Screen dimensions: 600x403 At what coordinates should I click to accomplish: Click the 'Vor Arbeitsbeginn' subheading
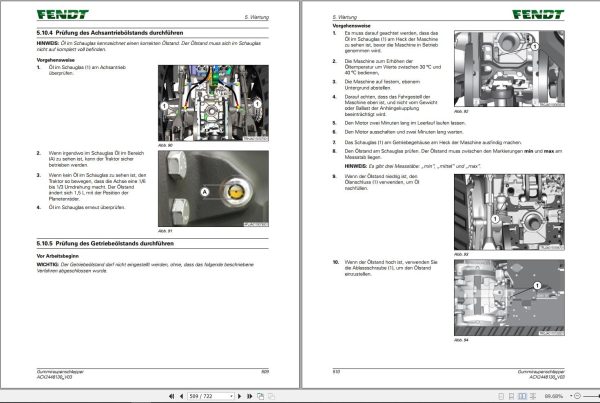coord(58,256)
